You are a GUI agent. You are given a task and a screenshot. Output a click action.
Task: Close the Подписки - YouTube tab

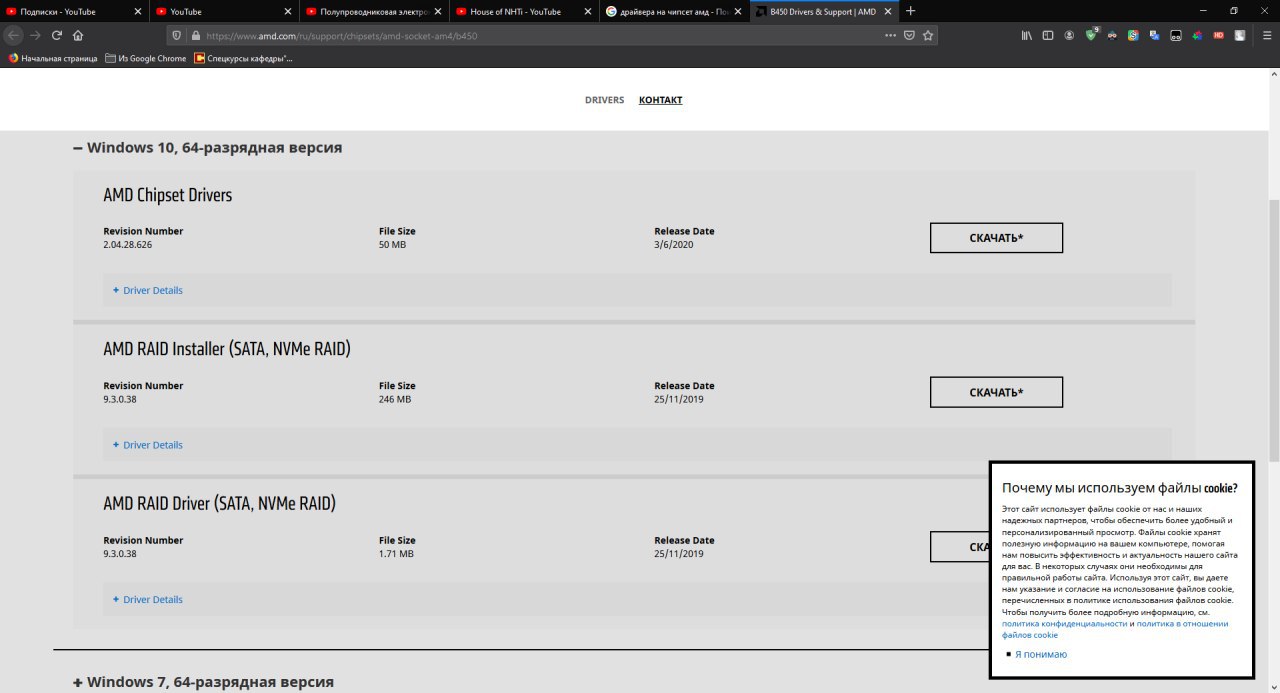[x=138, y=12]
